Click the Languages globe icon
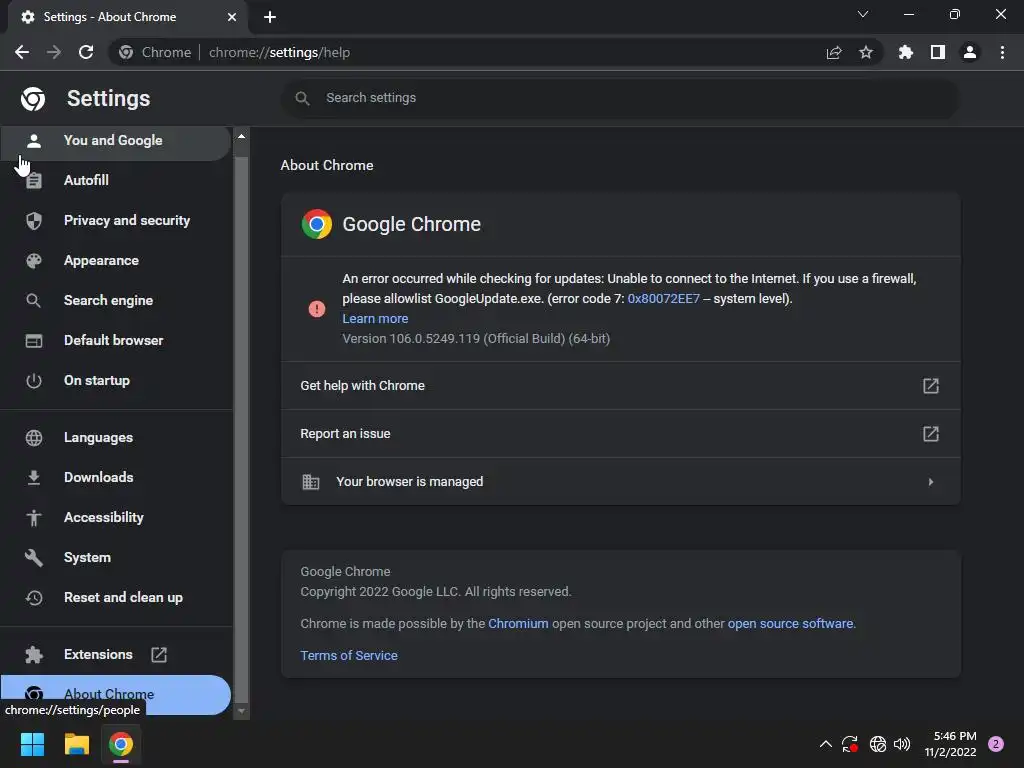The width and height of the screenshot is (1024, 768). 33,438
